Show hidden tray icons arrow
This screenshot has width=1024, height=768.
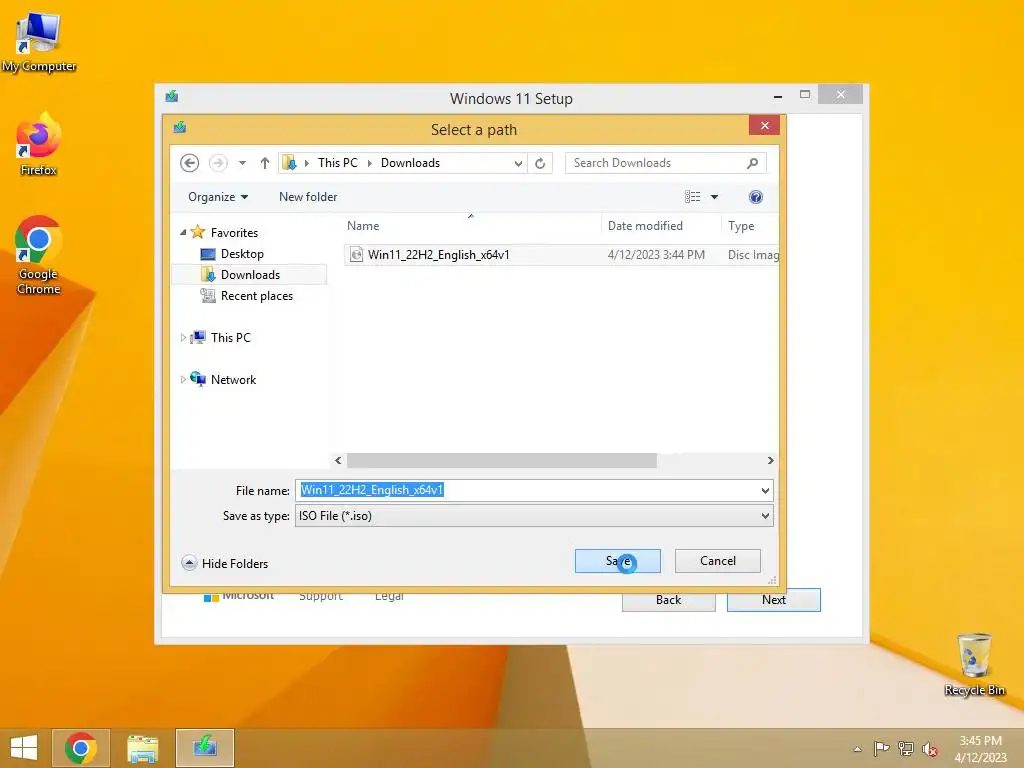click(857, 749)
